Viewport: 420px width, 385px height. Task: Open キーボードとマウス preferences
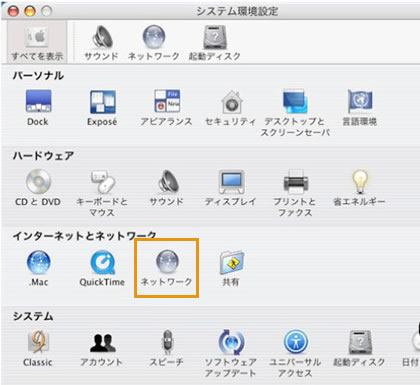pyautogui.click(x=102, y=193)
